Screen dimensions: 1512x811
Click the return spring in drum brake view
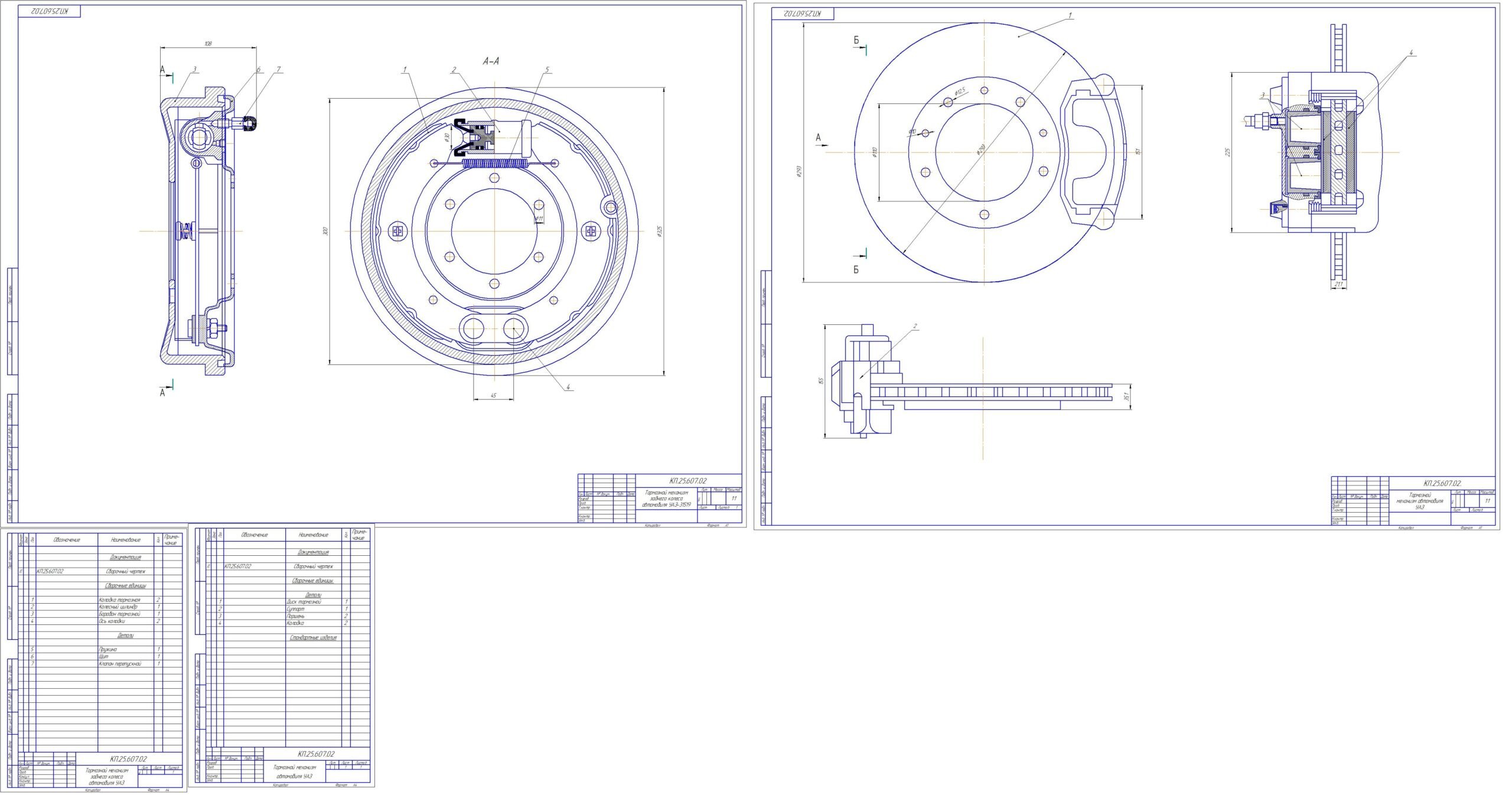pos(495,164)
